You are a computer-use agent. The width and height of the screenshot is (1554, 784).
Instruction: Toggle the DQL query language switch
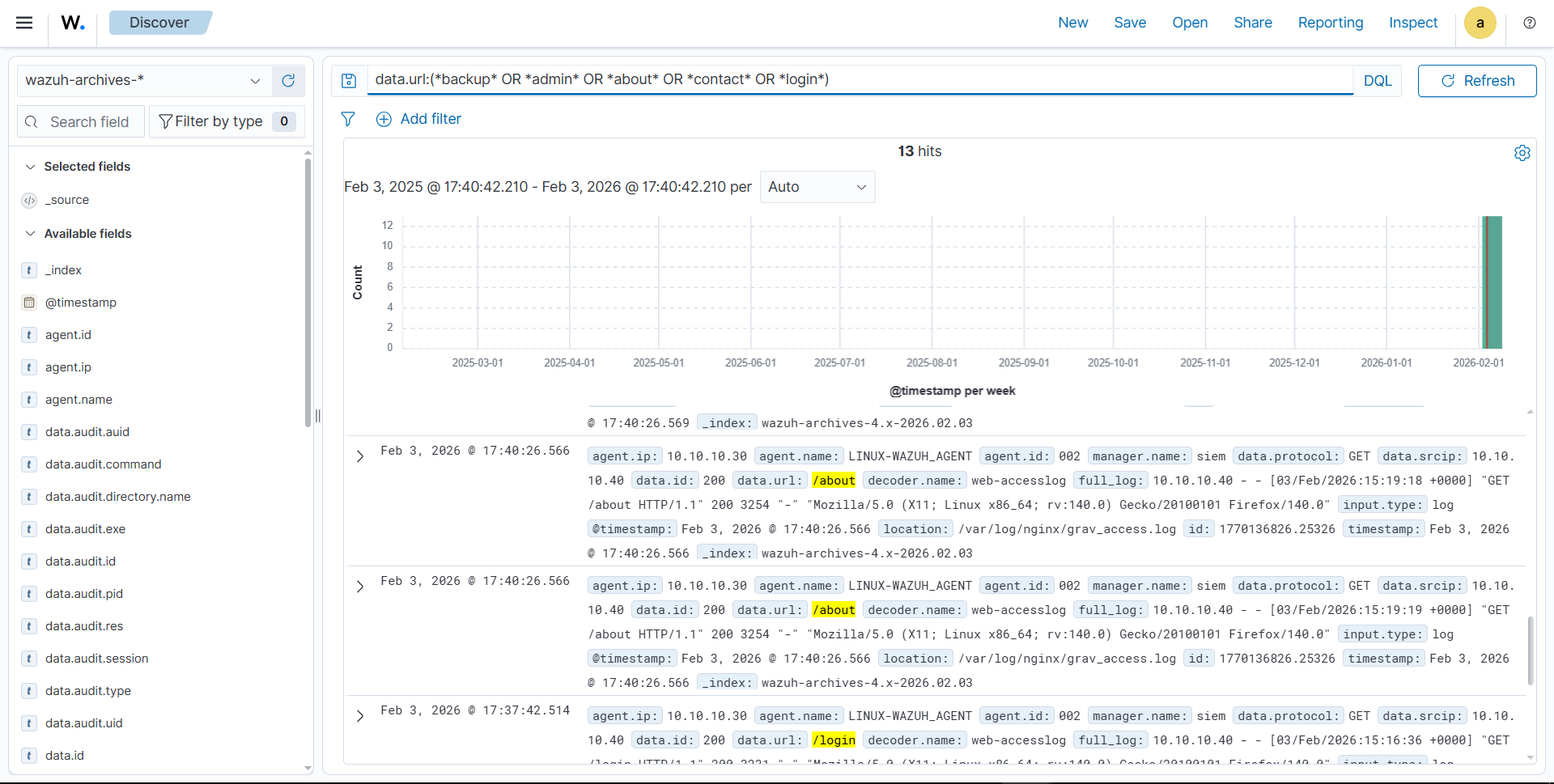point(1377,80)
